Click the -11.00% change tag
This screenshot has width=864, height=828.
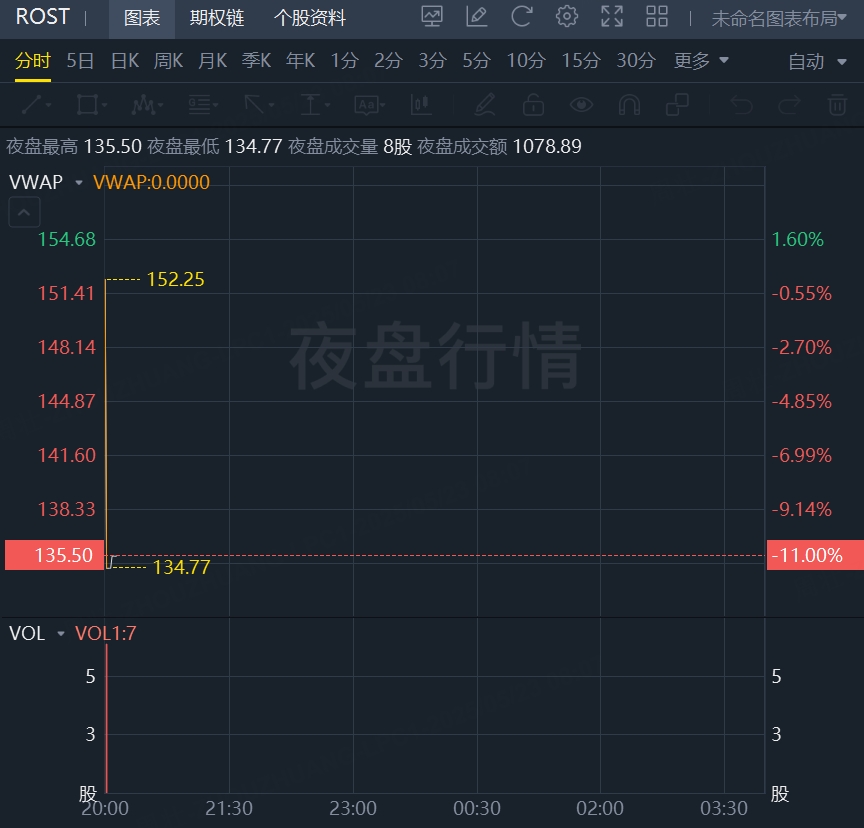pos(815,555)
